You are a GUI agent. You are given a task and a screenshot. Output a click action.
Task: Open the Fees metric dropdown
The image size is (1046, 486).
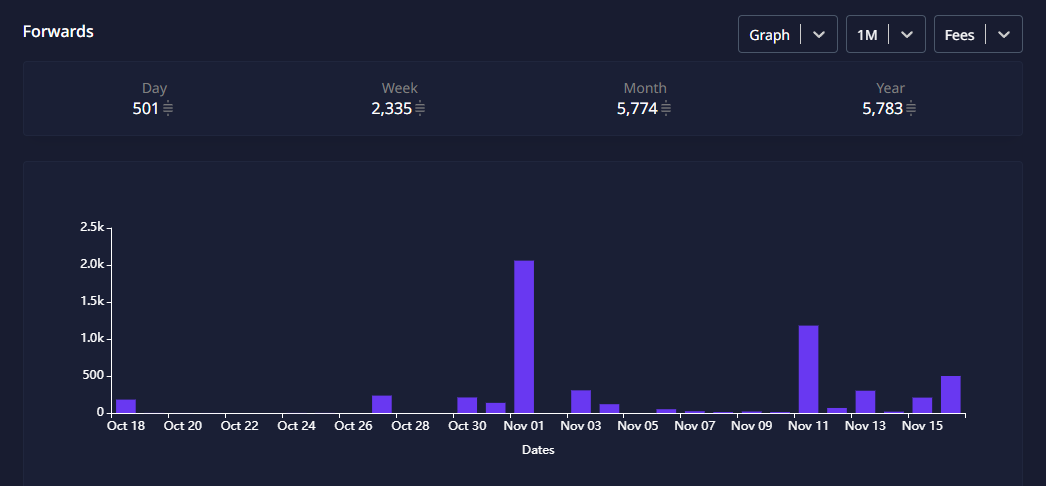(977, 34)
